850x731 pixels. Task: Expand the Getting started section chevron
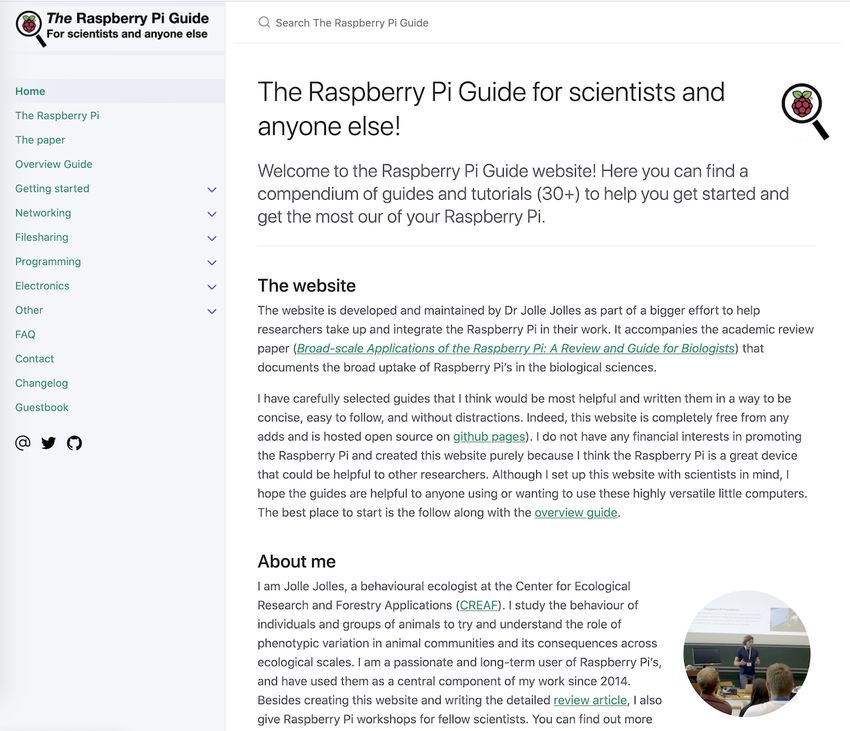click(212, 190)
